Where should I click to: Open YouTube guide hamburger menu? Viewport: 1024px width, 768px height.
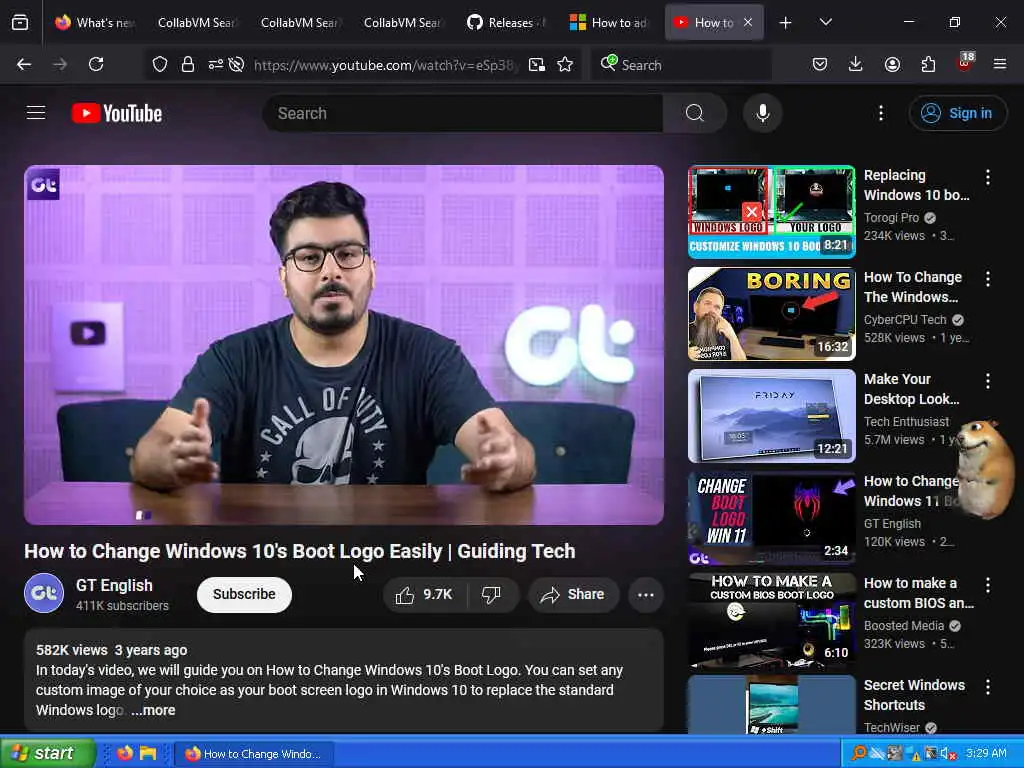[x=36, y=113]
